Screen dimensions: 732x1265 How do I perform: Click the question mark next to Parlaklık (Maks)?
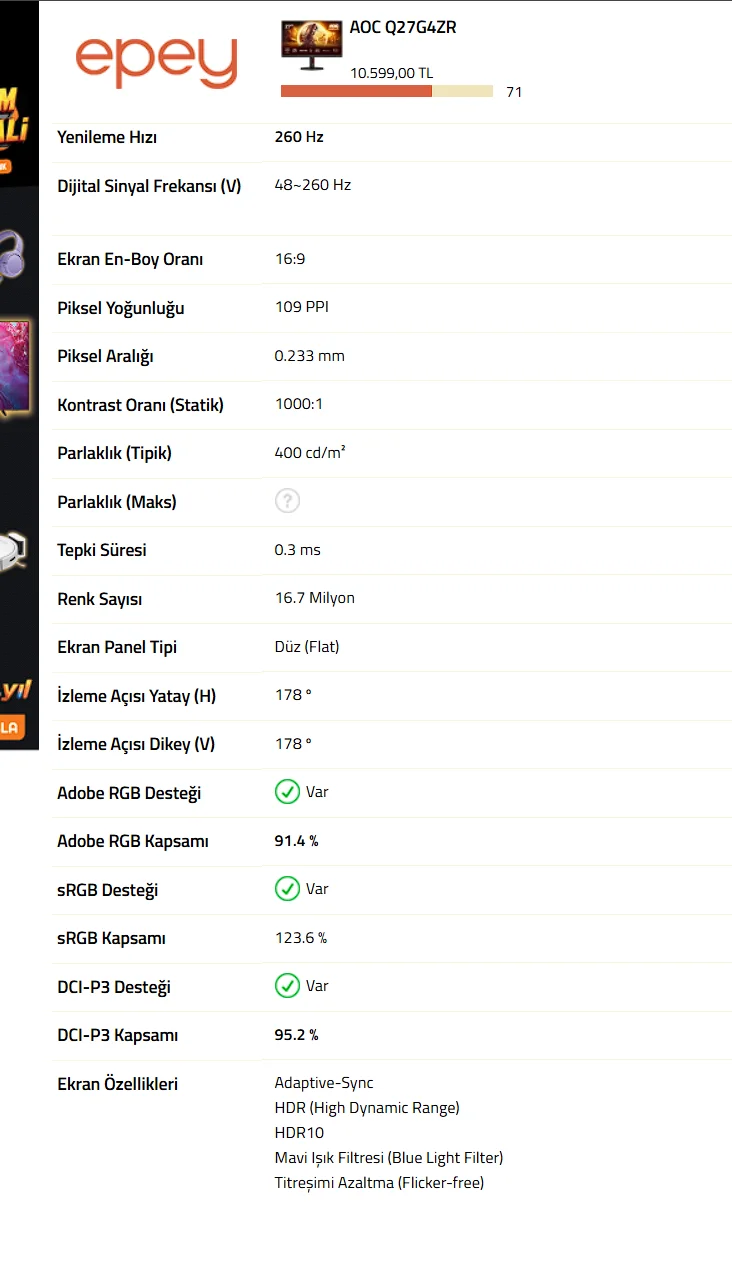coord(287,501)
